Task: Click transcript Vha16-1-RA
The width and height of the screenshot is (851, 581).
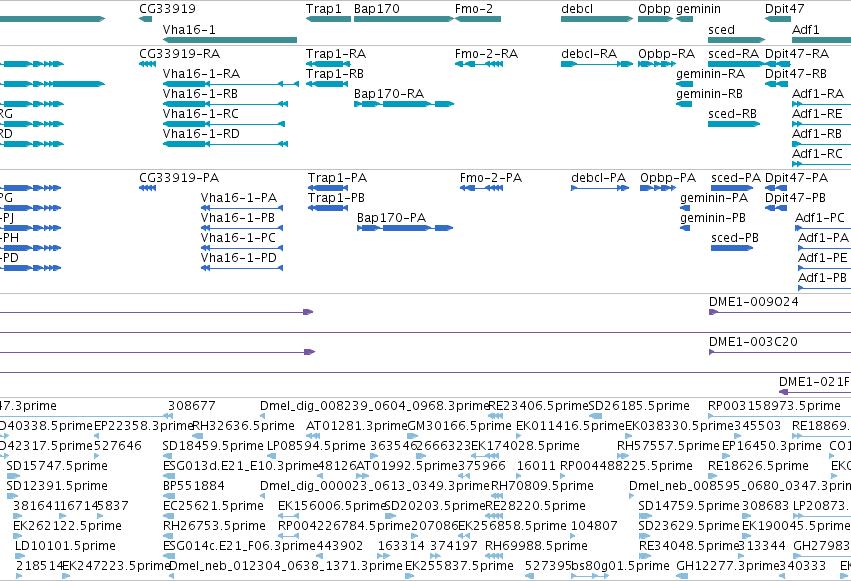Action: click(231, 84)
